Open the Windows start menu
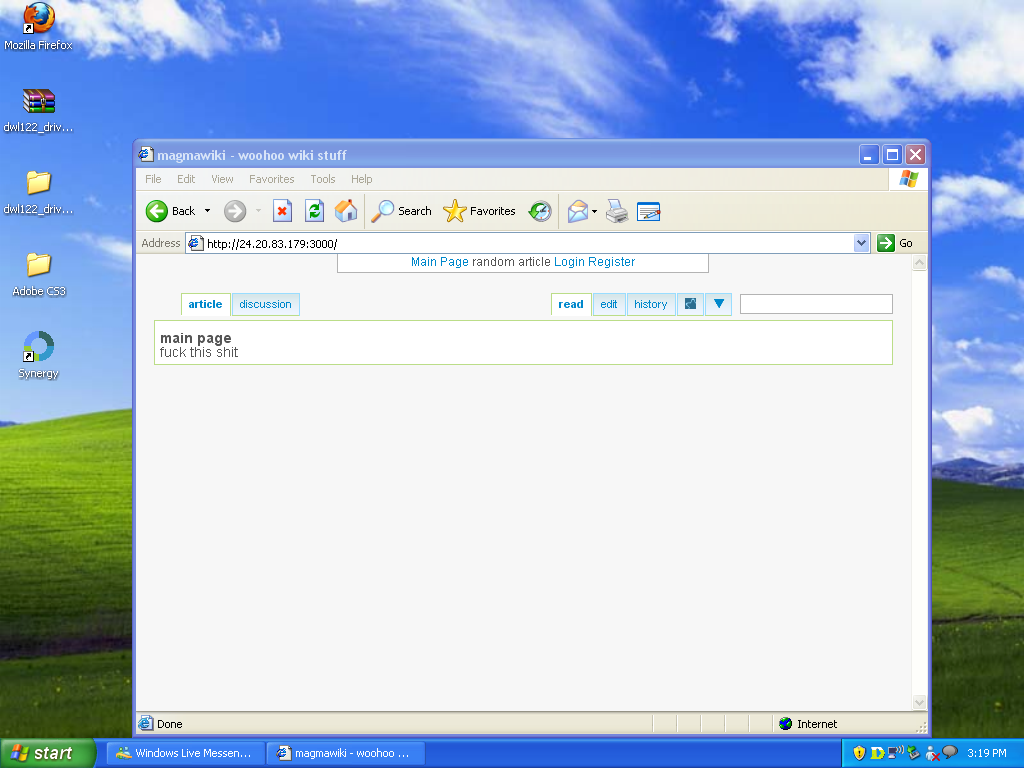This screenshot has height=768, width=1024. coord(48,753)
